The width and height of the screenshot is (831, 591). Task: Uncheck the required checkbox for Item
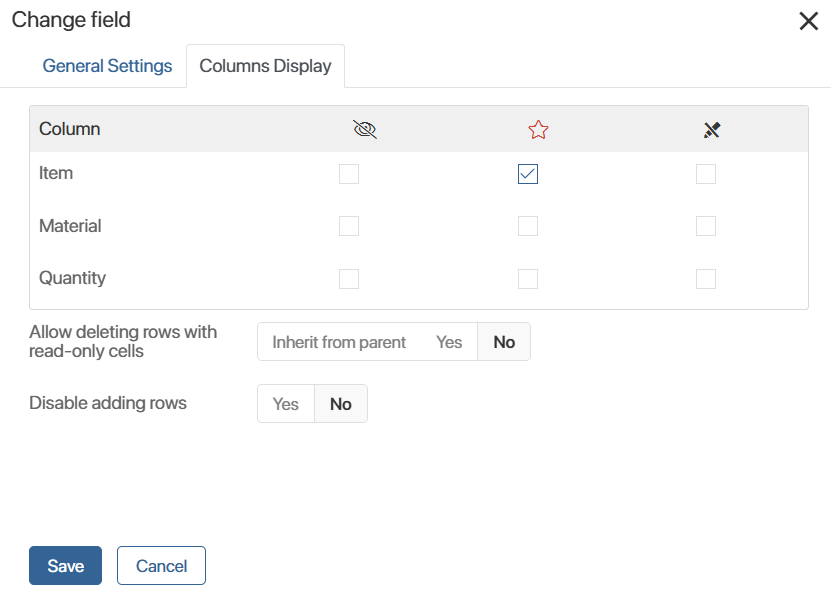pyautogui.click(x=528, y=174)
